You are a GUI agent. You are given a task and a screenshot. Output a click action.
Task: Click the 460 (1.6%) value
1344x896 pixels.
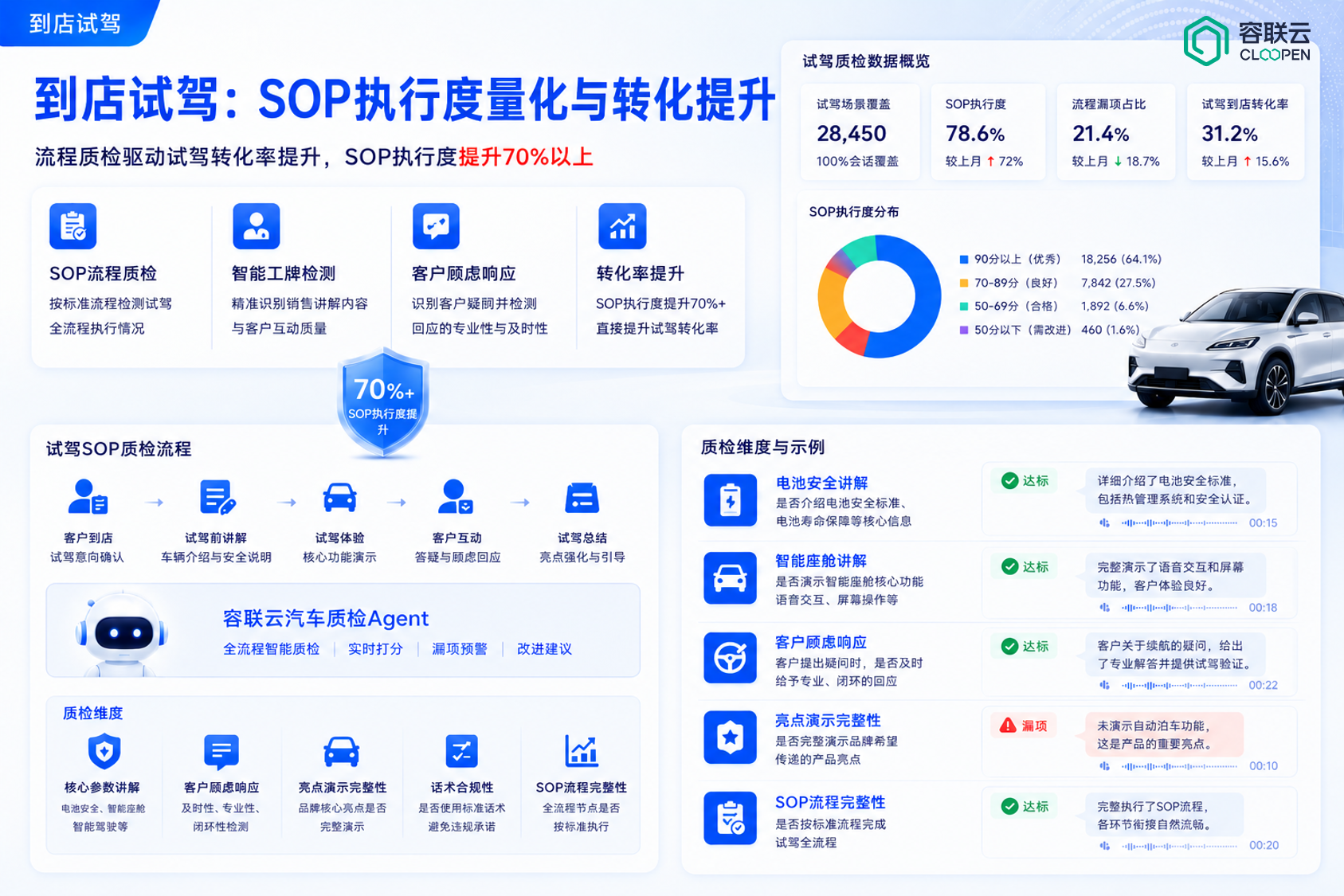(x=1110, y=330)
